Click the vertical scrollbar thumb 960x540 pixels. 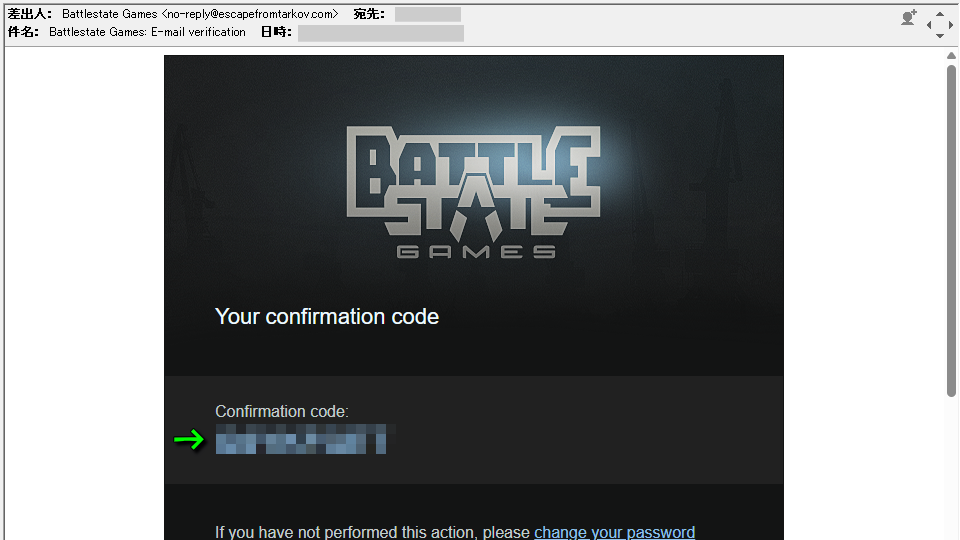click(951, 231)
